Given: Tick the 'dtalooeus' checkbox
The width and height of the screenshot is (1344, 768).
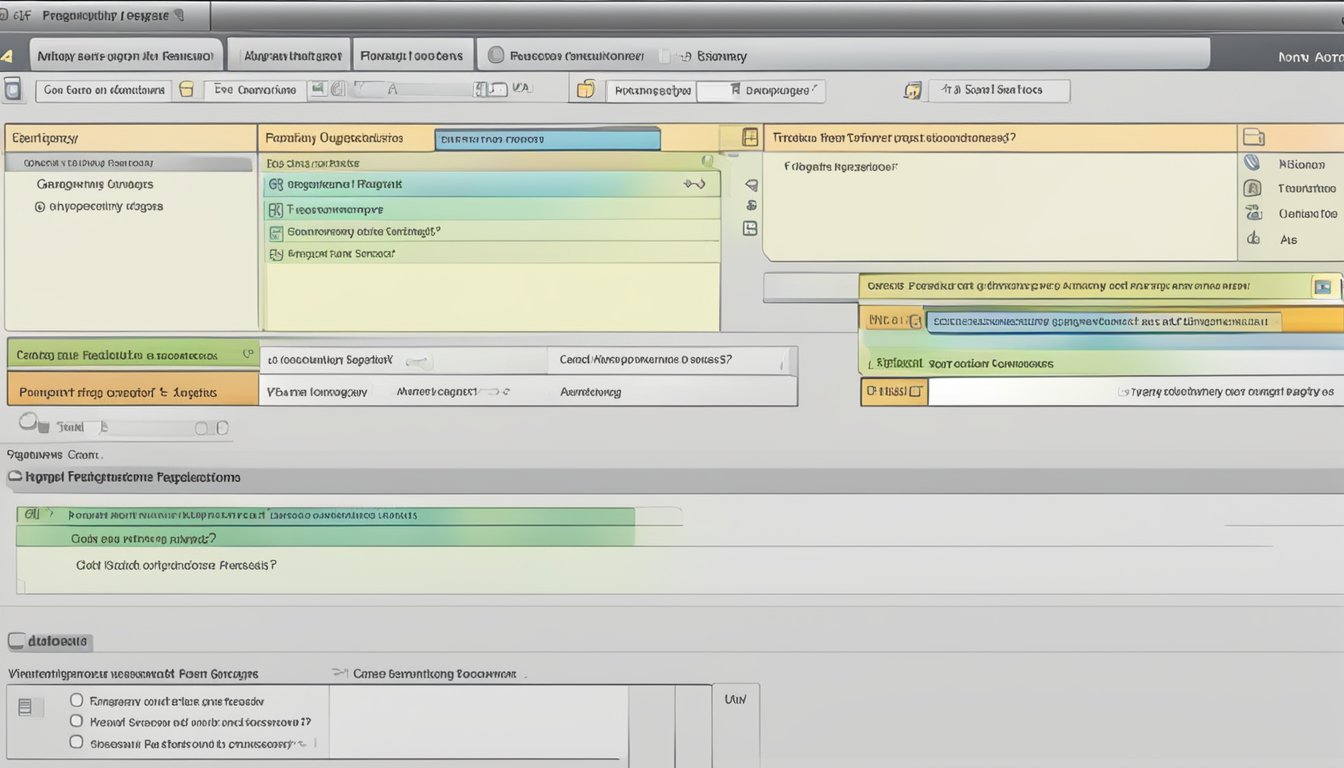Looking at the screenshot, I should pos(16,641).
